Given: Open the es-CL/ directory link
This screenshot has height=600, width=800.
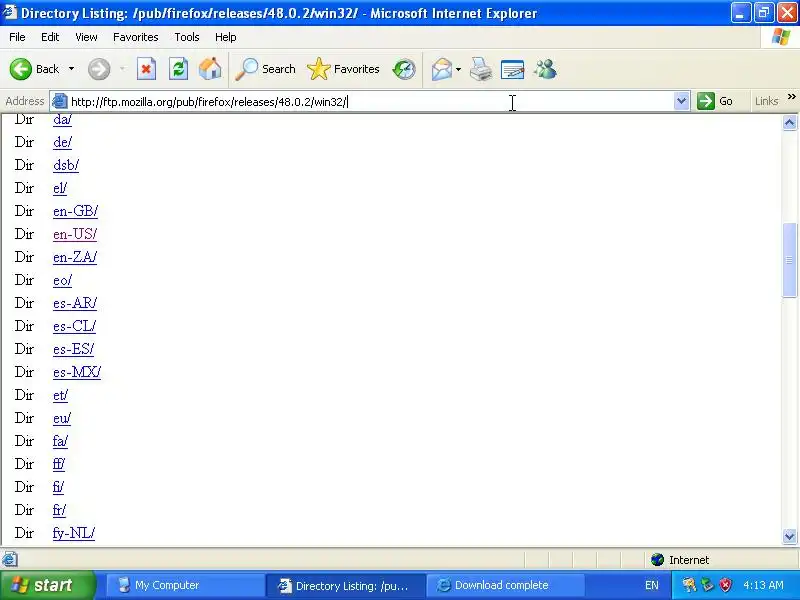Looking at the screenshot, I should tap(74, 326).
